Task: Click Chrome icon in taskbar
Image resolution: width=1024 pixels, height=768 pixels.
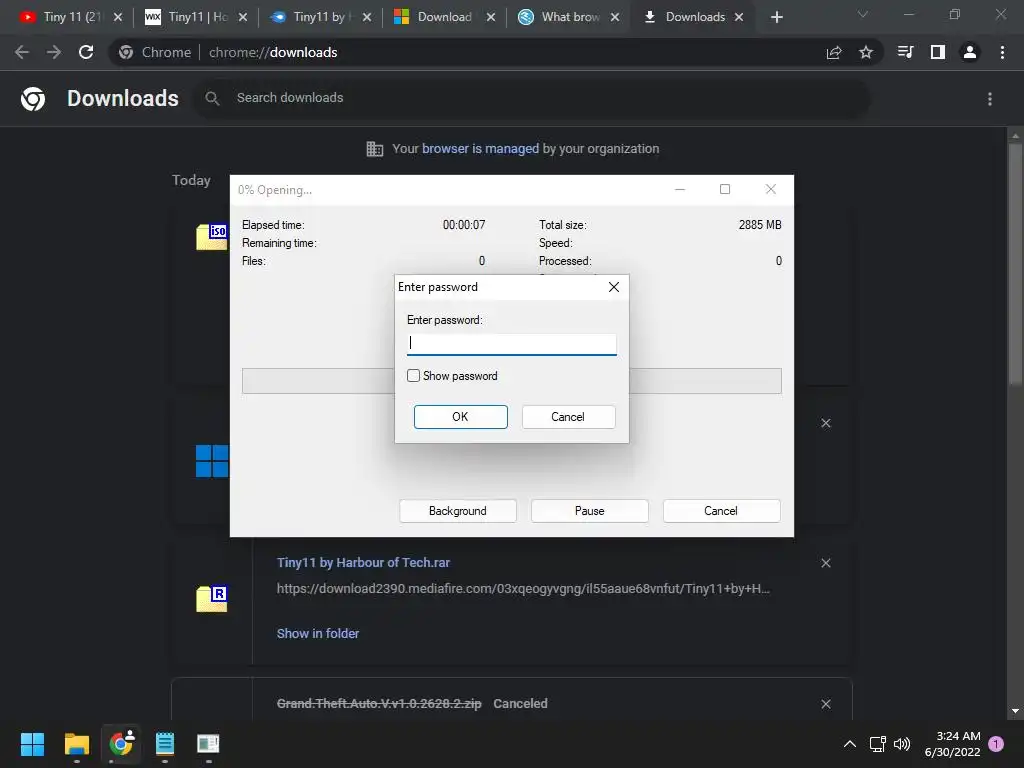Action: [121, 744]
